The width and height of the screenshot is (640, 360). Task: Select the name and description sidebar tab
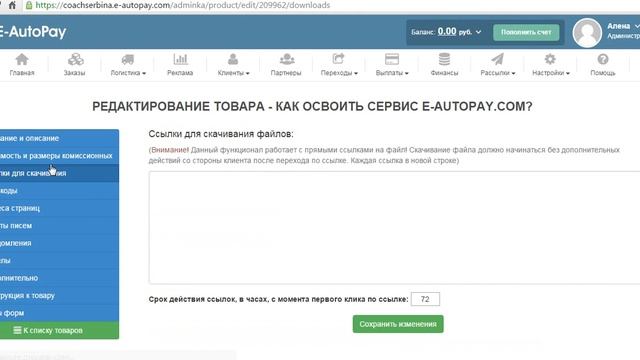[x=59, y=138]
